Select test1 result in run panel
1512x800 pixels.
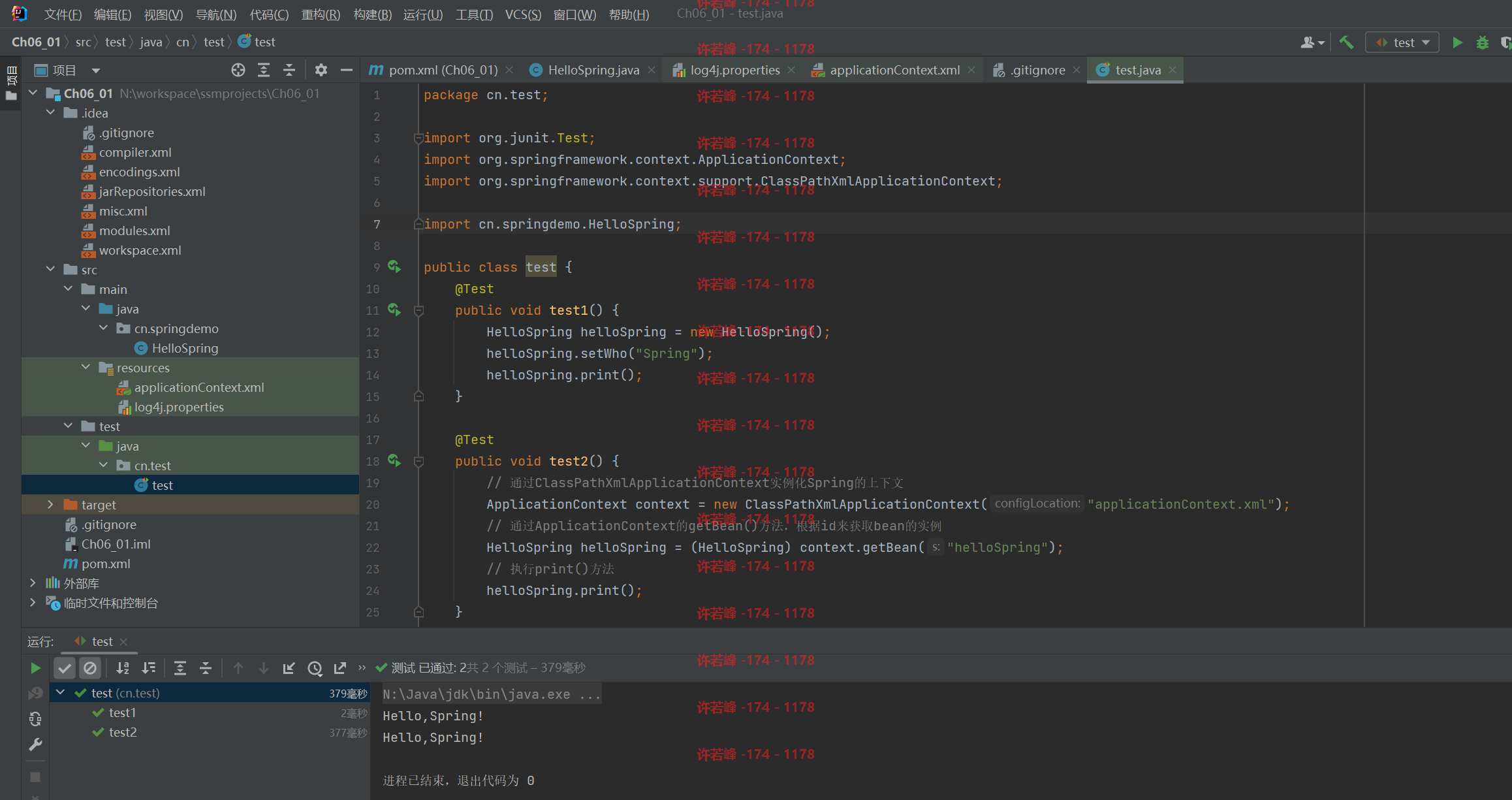[x=122, y=712]
